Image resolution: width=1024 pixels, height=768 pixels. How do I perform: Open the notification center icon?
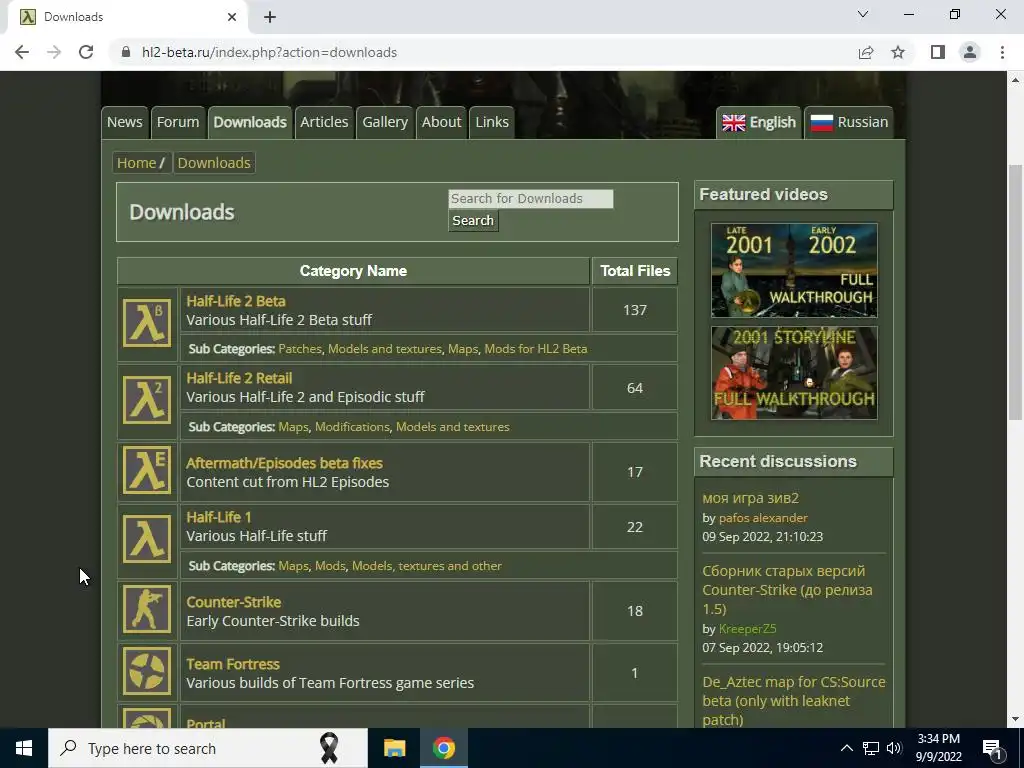pyautogui.click(x=992, y=748)
